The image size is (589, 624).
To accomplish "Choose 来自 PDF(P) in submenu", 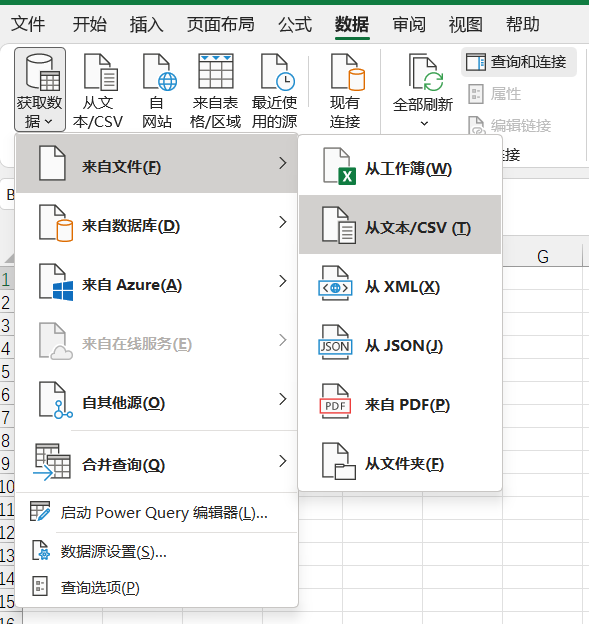I will click(400, 404).
